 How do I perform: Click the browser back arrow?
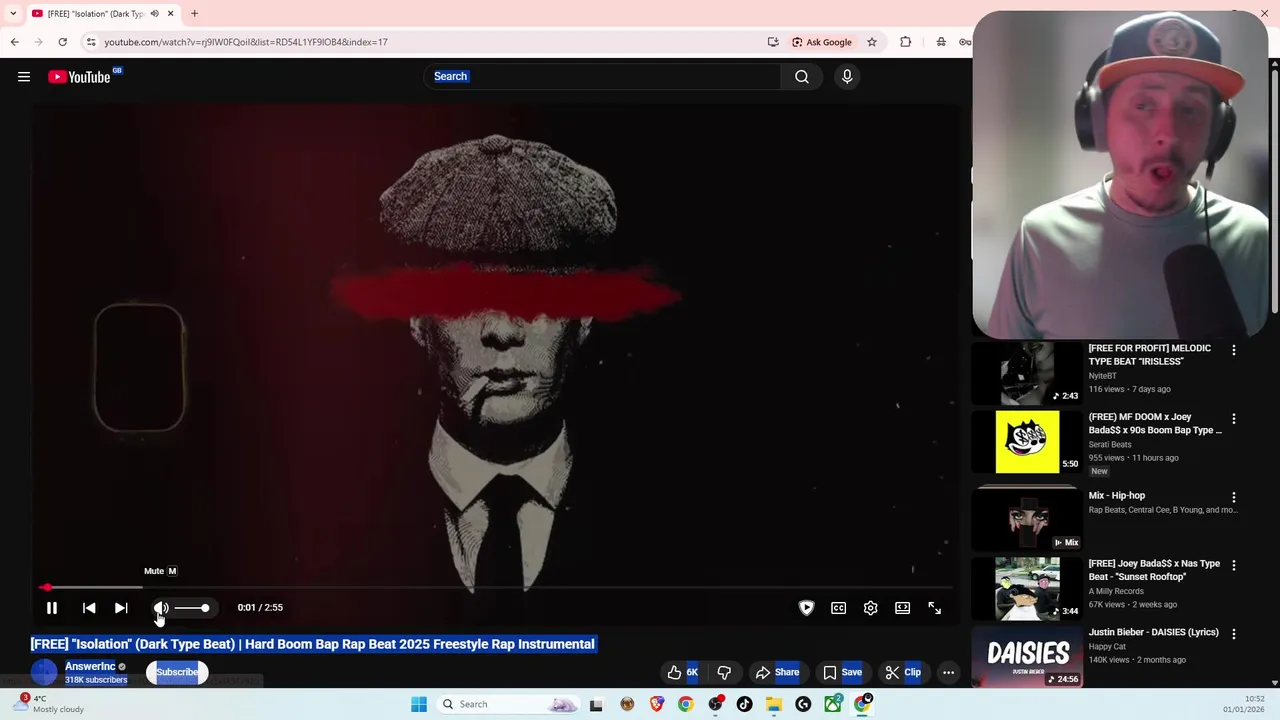(14, 42)
